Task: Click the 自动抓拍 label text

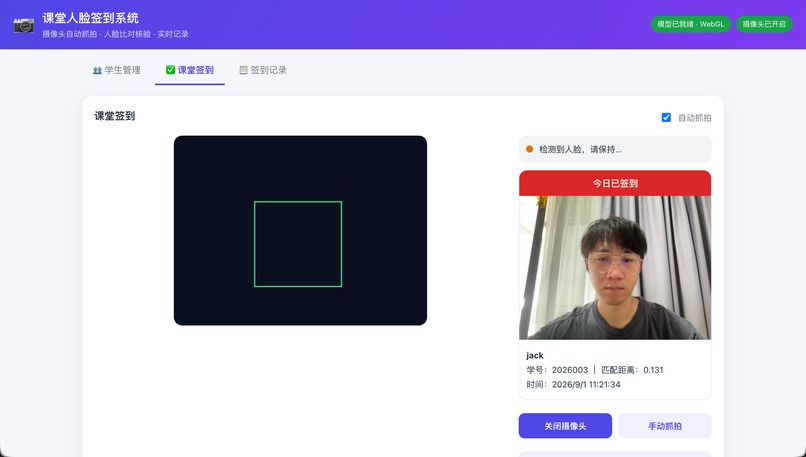Action: [x=694, y=118]
